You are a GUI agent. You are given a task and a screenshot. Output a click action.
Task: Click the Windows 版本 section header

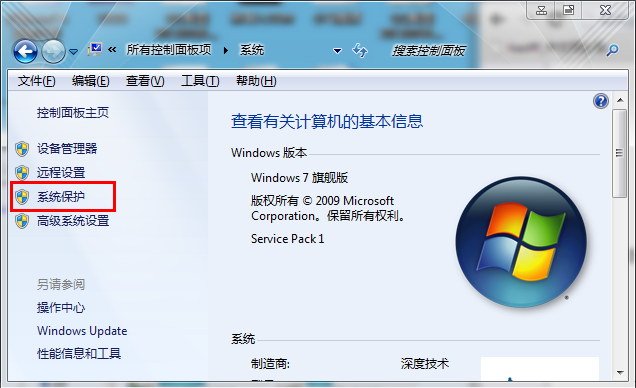tap(269, 153)
